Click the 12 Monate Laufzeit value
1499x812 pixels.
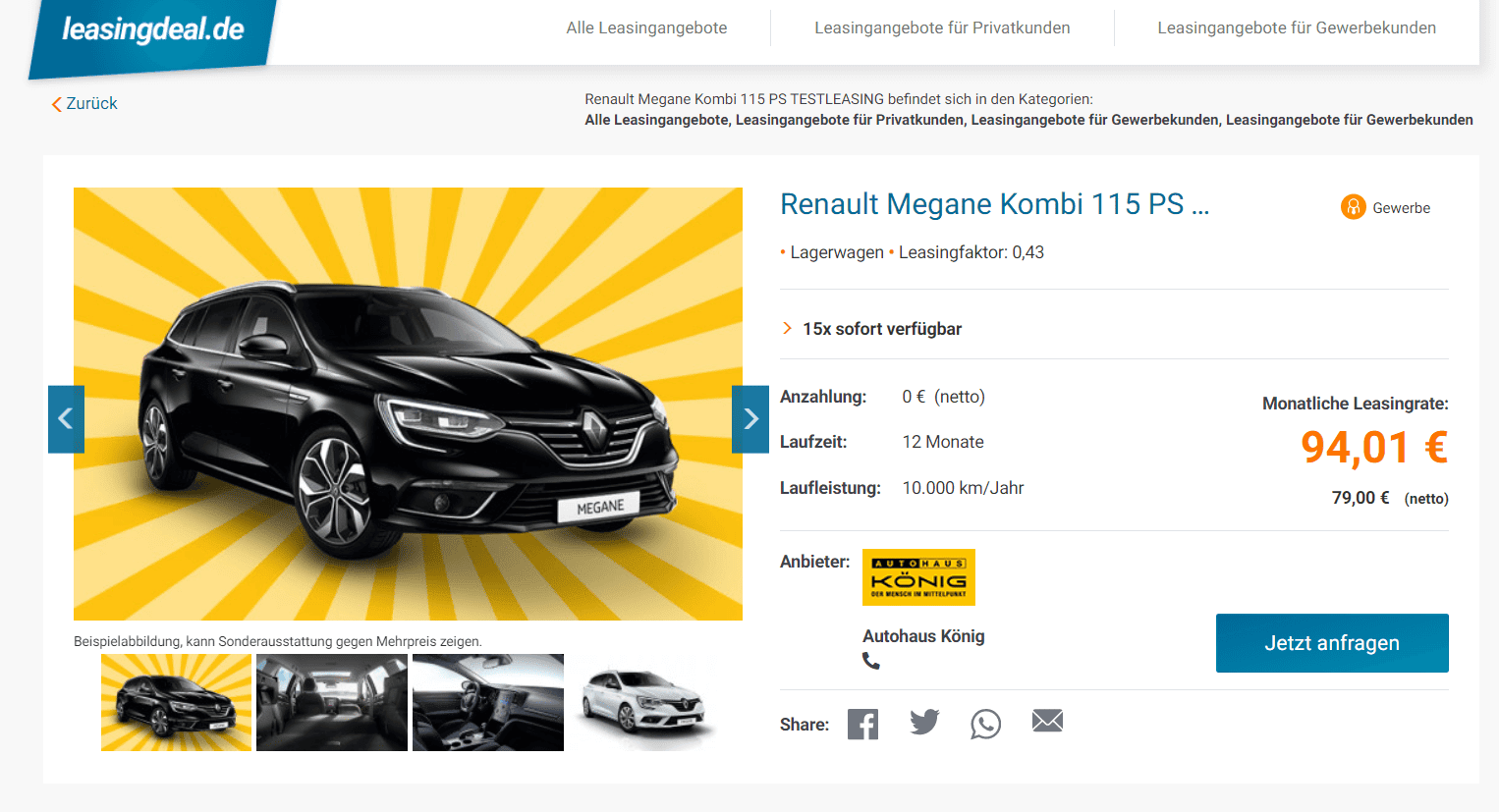tap(943, 442)
